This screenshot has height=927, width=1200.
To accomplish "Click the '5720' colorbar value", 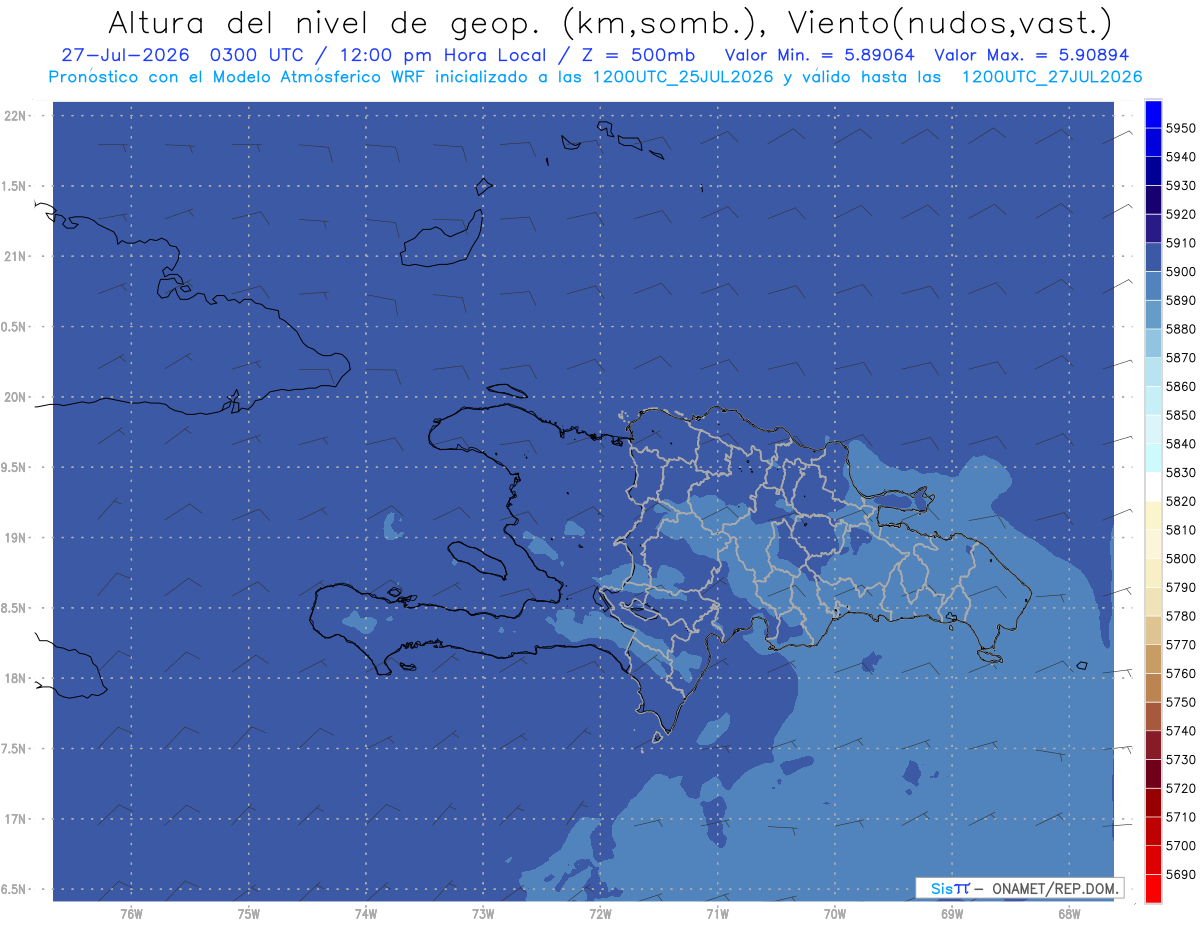I will pos(1181,789).
